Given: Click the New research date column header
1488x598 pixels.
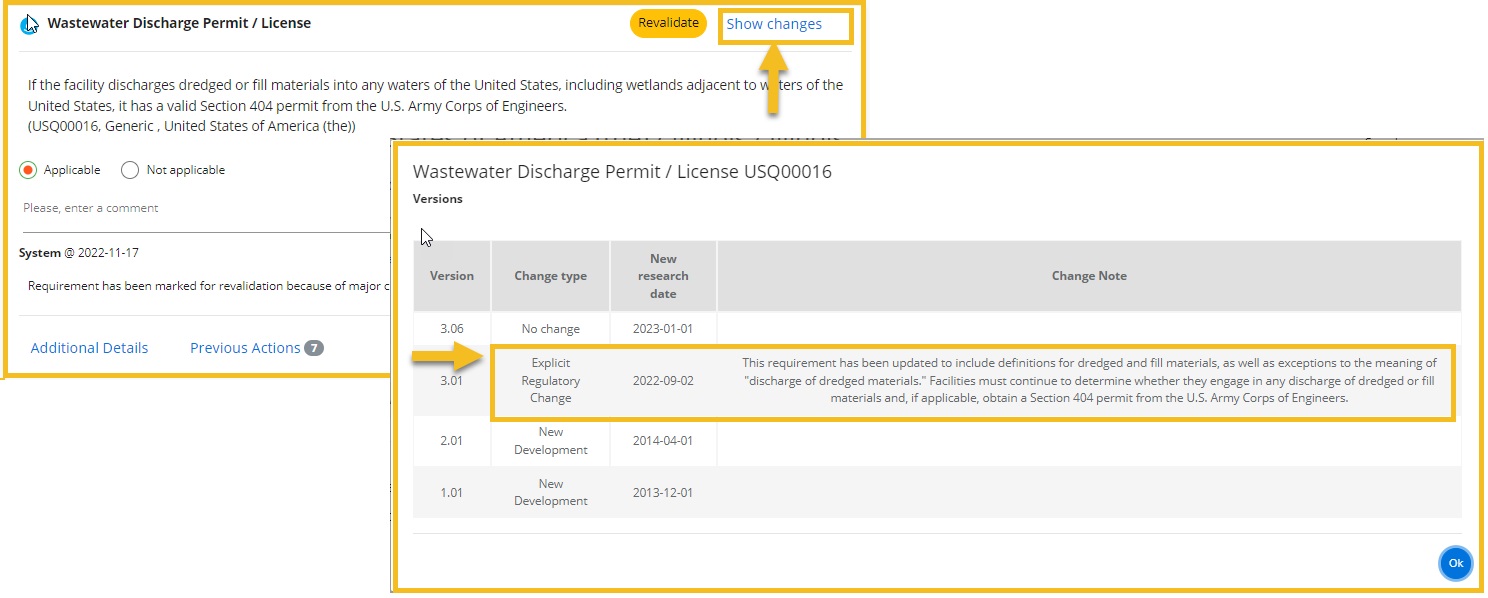Looking at the screenshot, I should [x=663, y=276].
